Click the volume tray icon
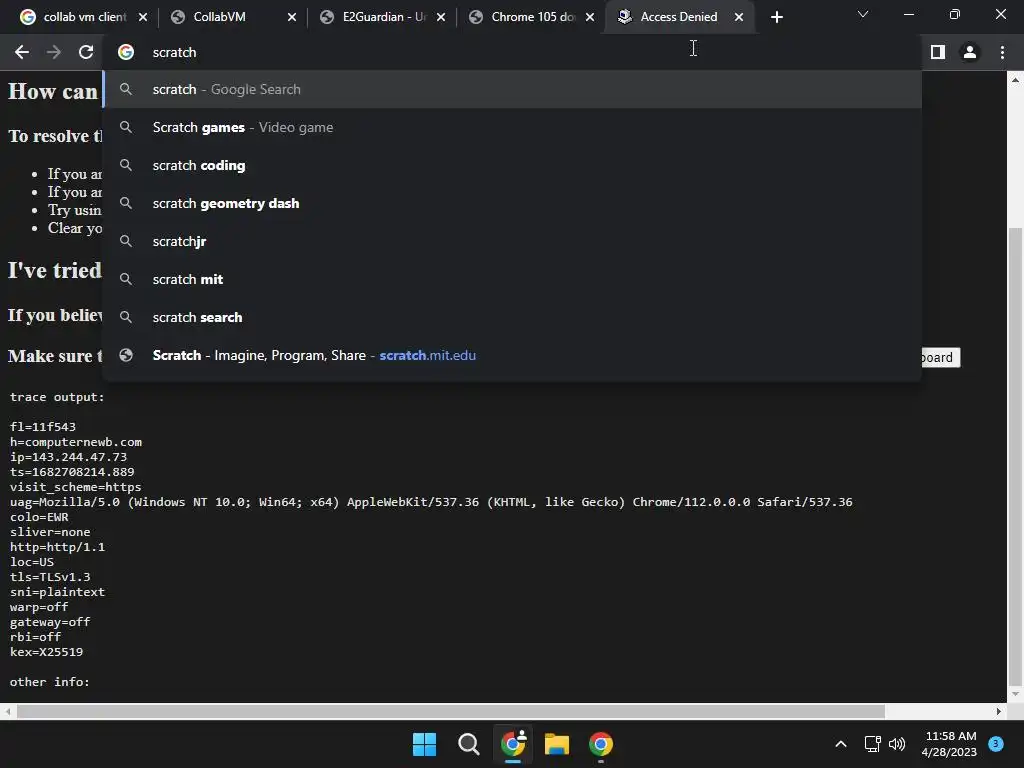 pos(897,744)
